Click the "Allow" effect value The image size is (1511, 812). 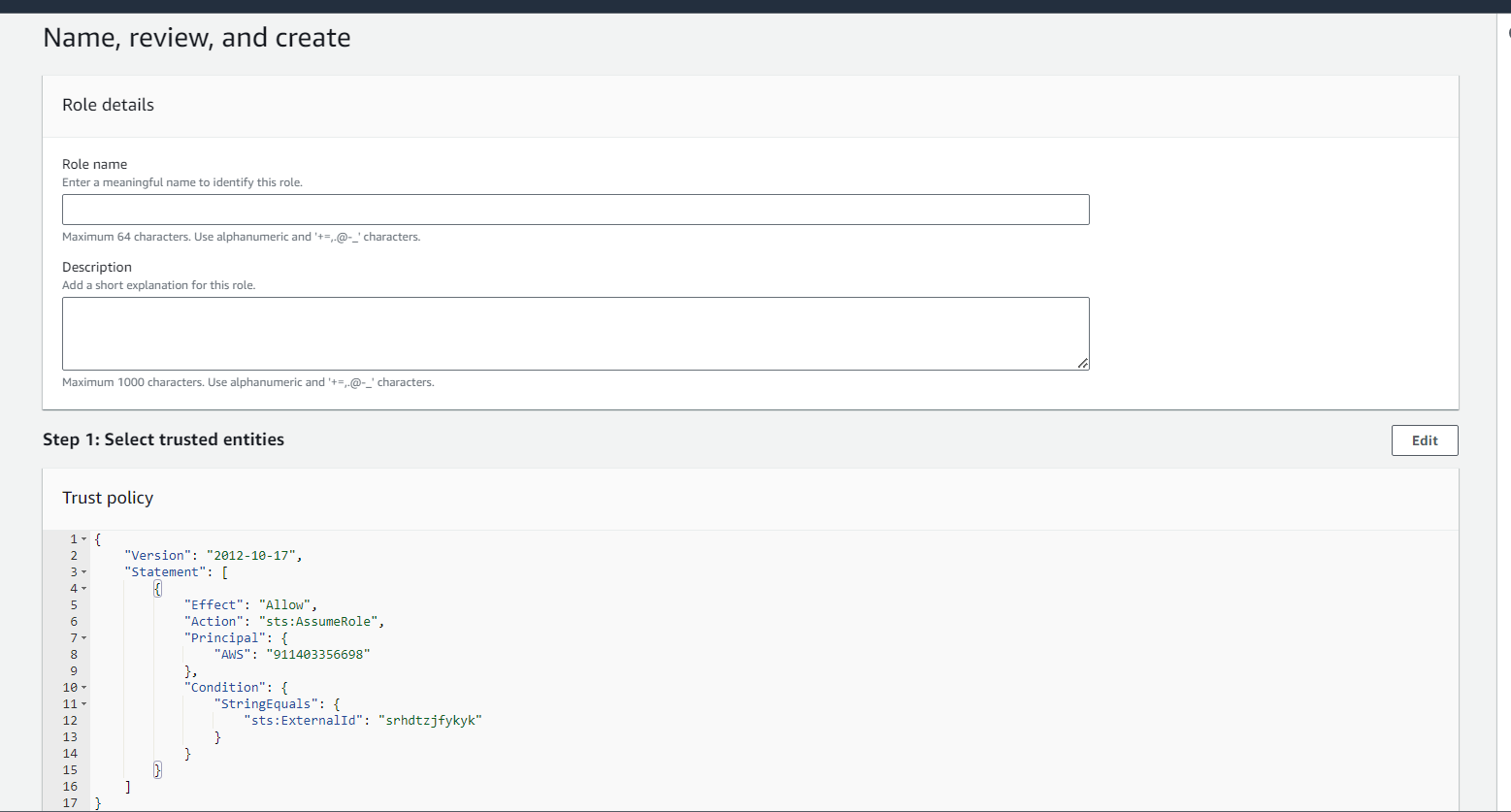[x=285, y=605]
